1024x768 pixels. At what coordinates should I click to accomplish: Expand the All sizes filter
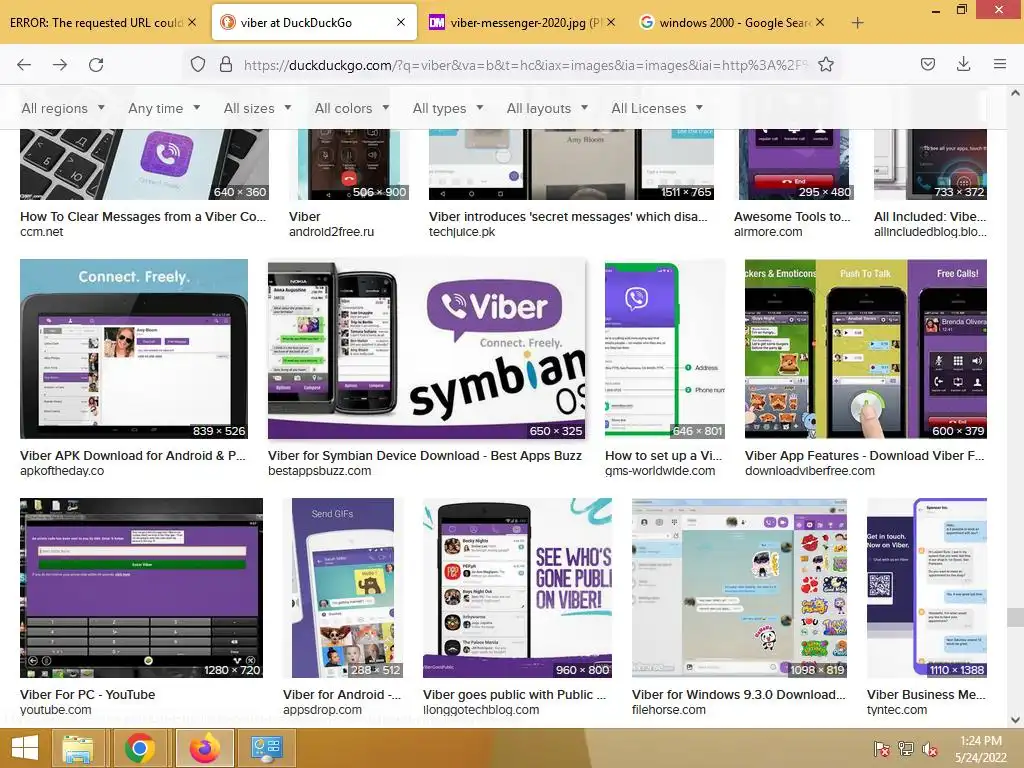pyautogui.click(x=257, y=108)
